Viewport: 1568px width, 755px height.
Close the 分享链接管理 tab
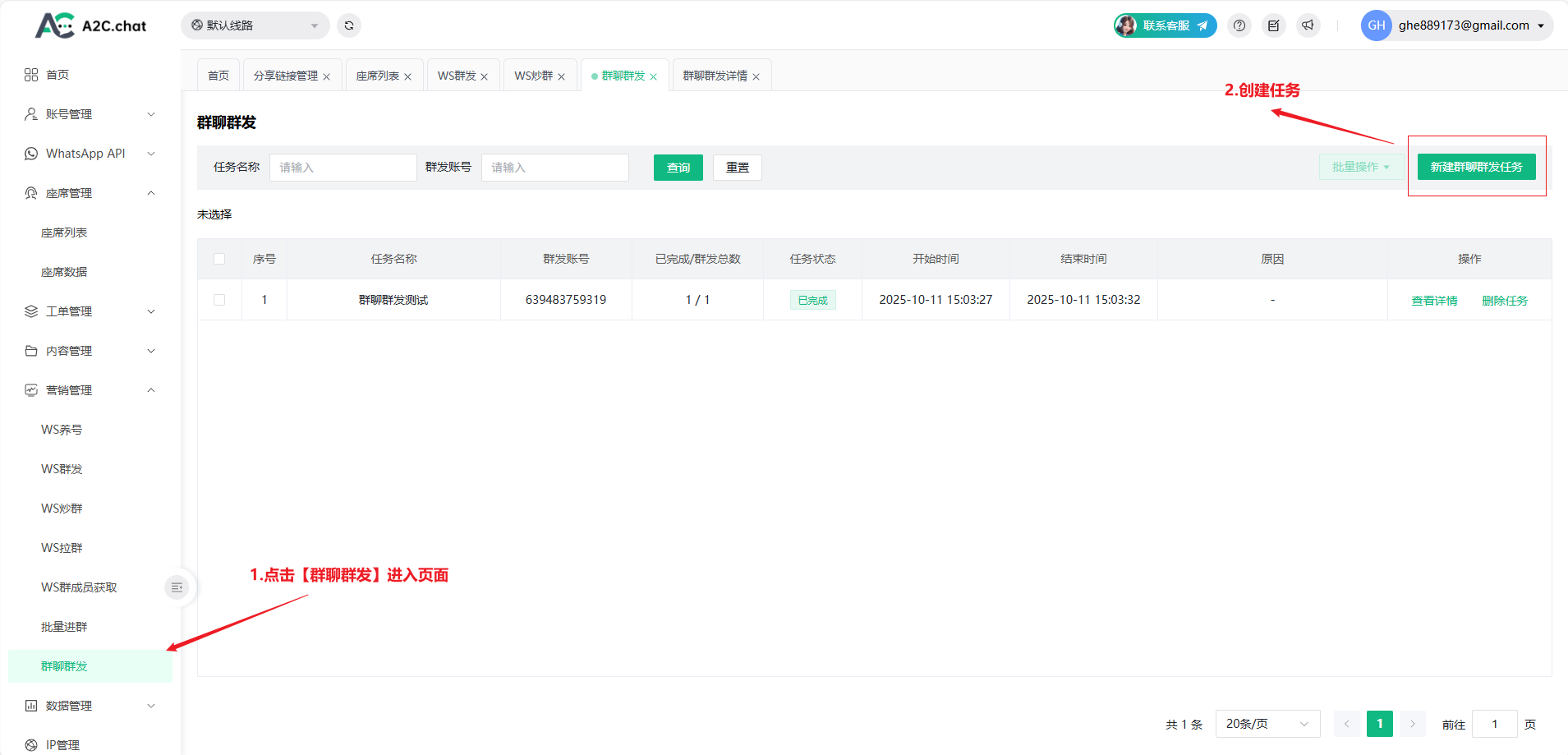pos(326,76)
